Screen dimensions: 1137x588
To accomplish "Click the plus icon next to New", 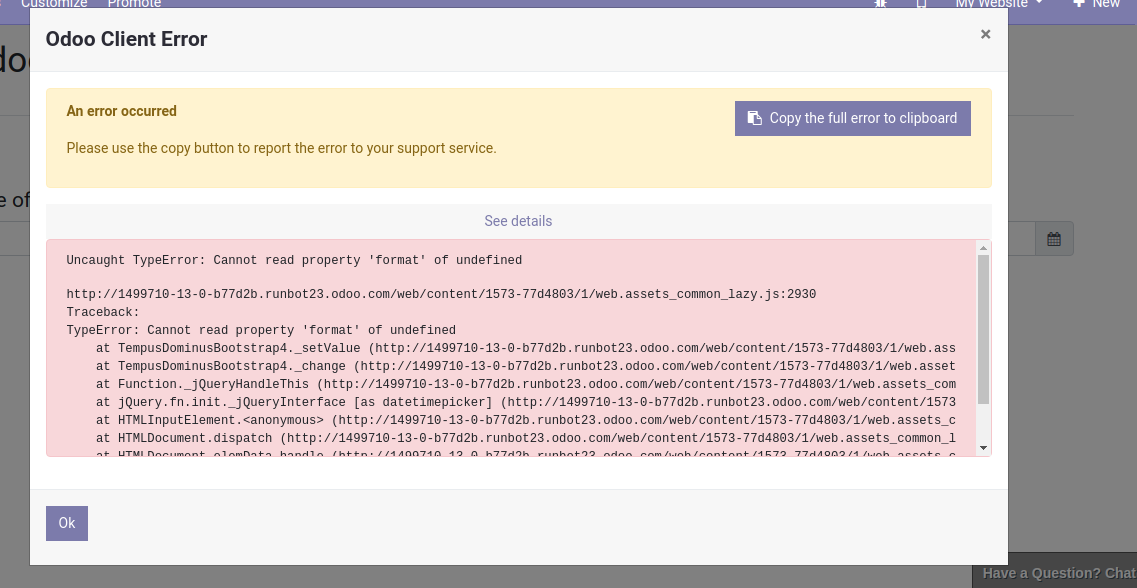I will (1080, 3).
